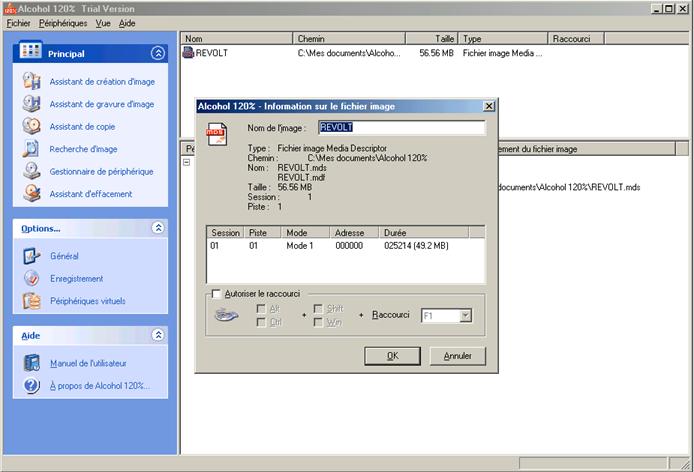
Task: Click Recherche d'image link
Action: tap(83, 149)
